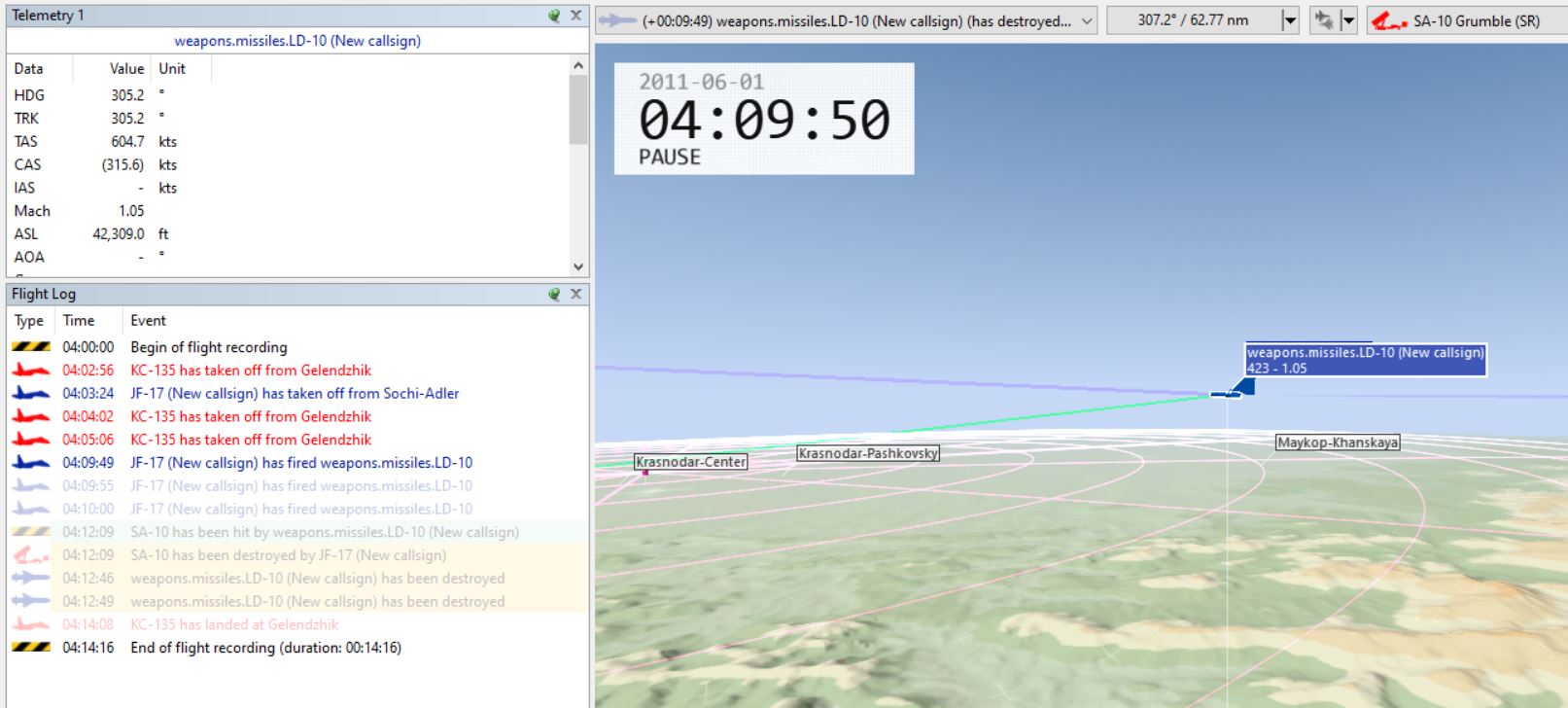This screenshot has height=708, width=1568.
Task: Select the SA-10 has been hit event
Action: [x=297, y=532]
